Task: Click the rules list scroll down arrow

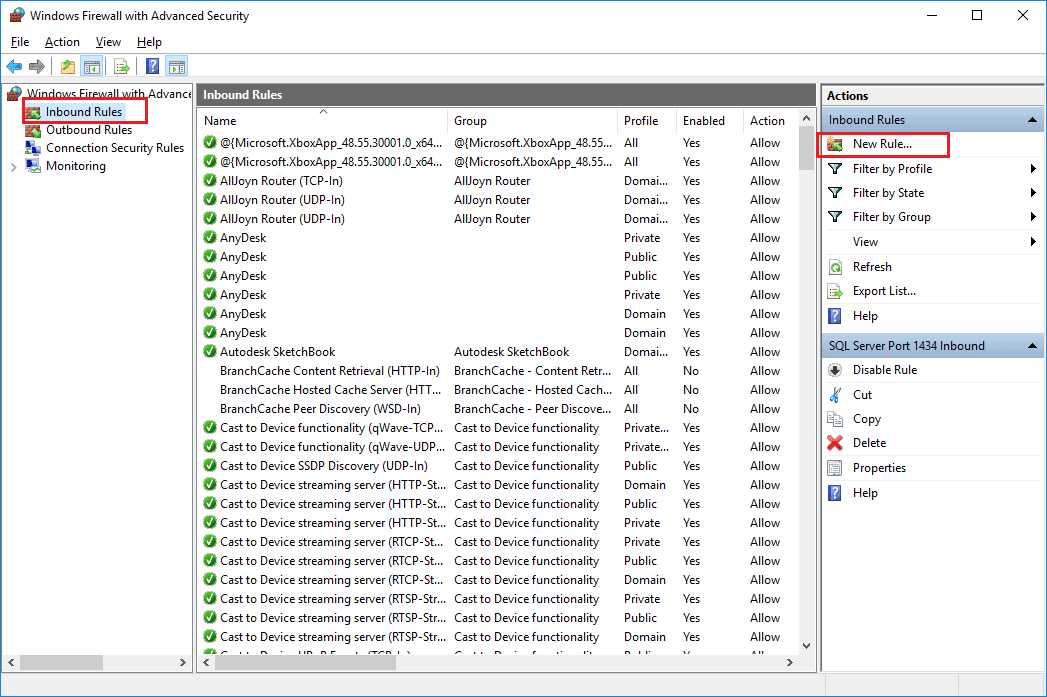Action: coord(806,646)
